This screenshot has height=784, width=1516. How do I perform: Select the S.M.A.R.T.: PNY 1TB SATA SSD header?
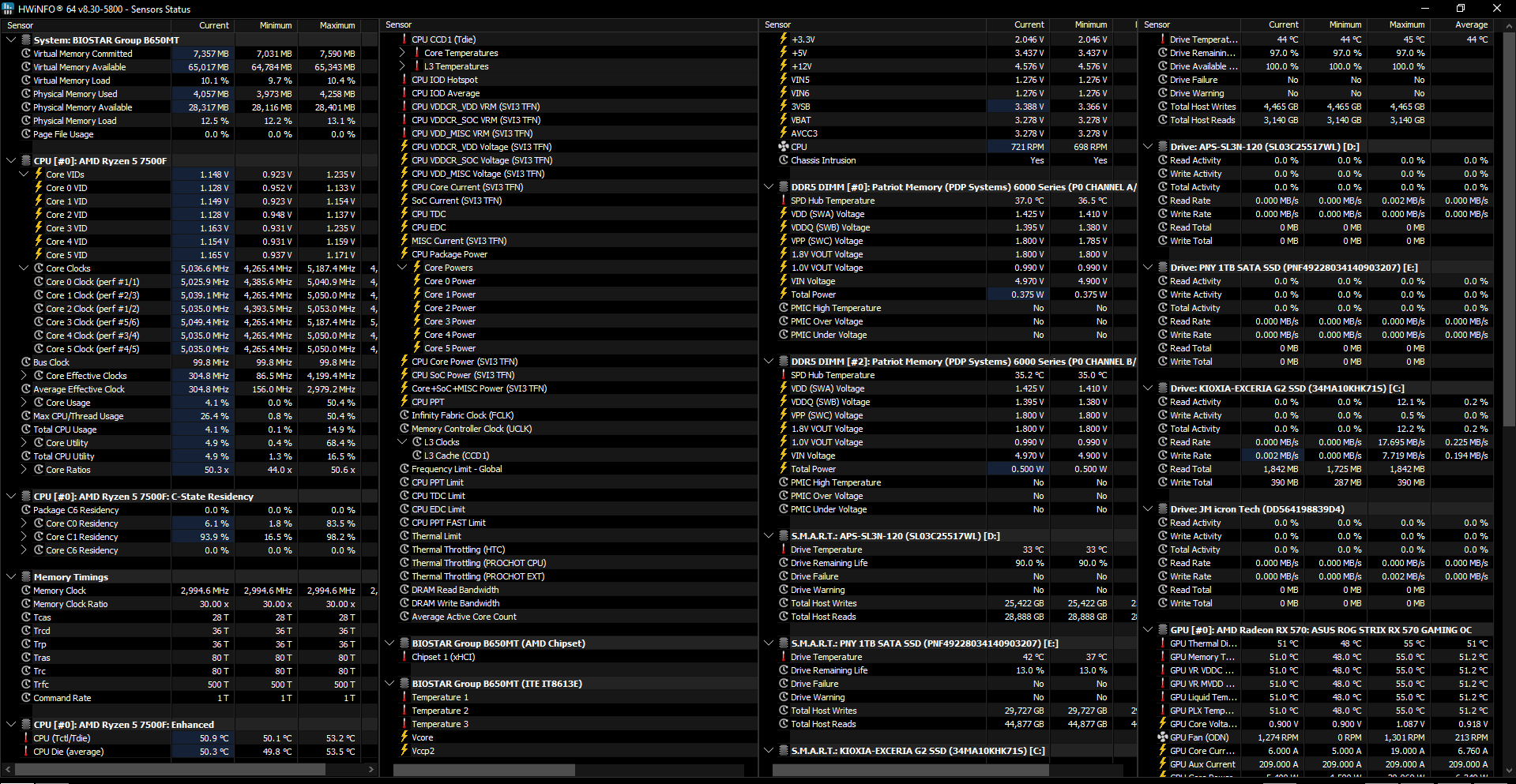pyautogui.click(x=924, y=643)
